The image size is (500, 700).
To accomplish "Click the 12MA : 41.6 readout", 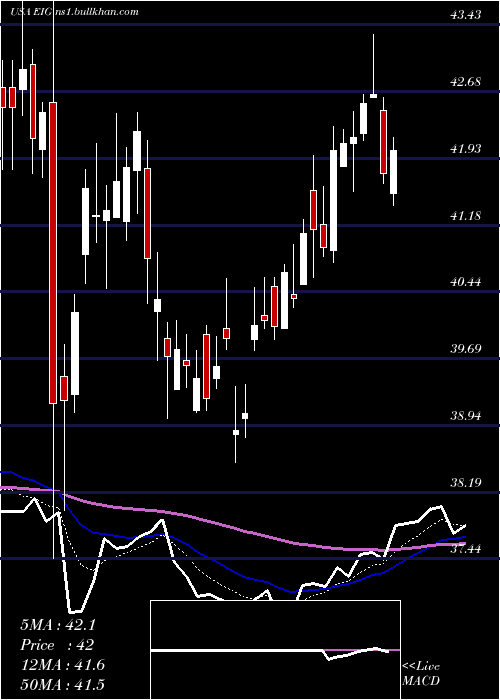I will coord(62,665).
